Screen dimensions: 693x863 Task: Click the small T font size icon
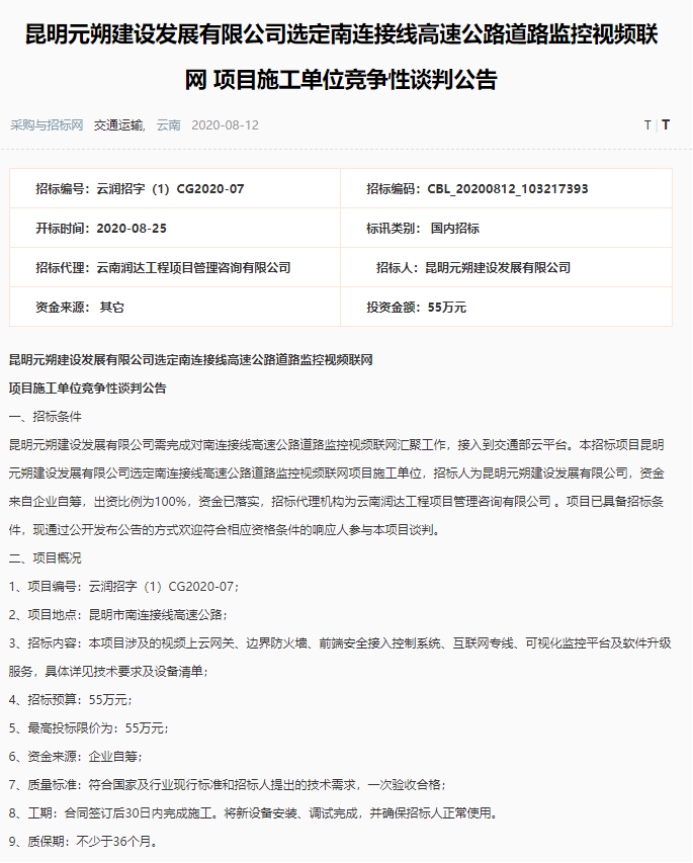pos(647,125)
